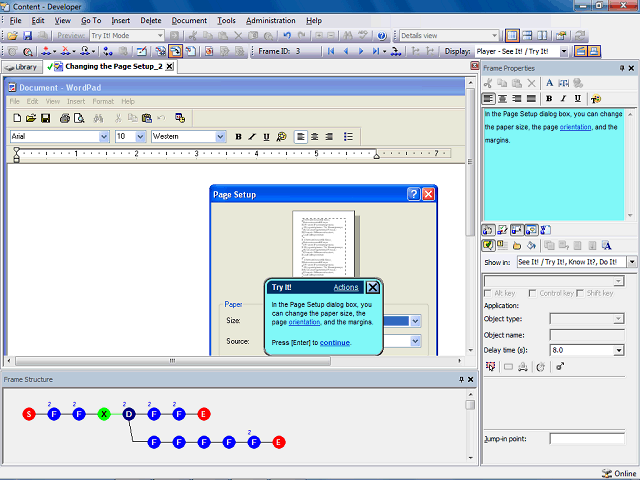Click bubble text color palette icon

click(596, 99)
